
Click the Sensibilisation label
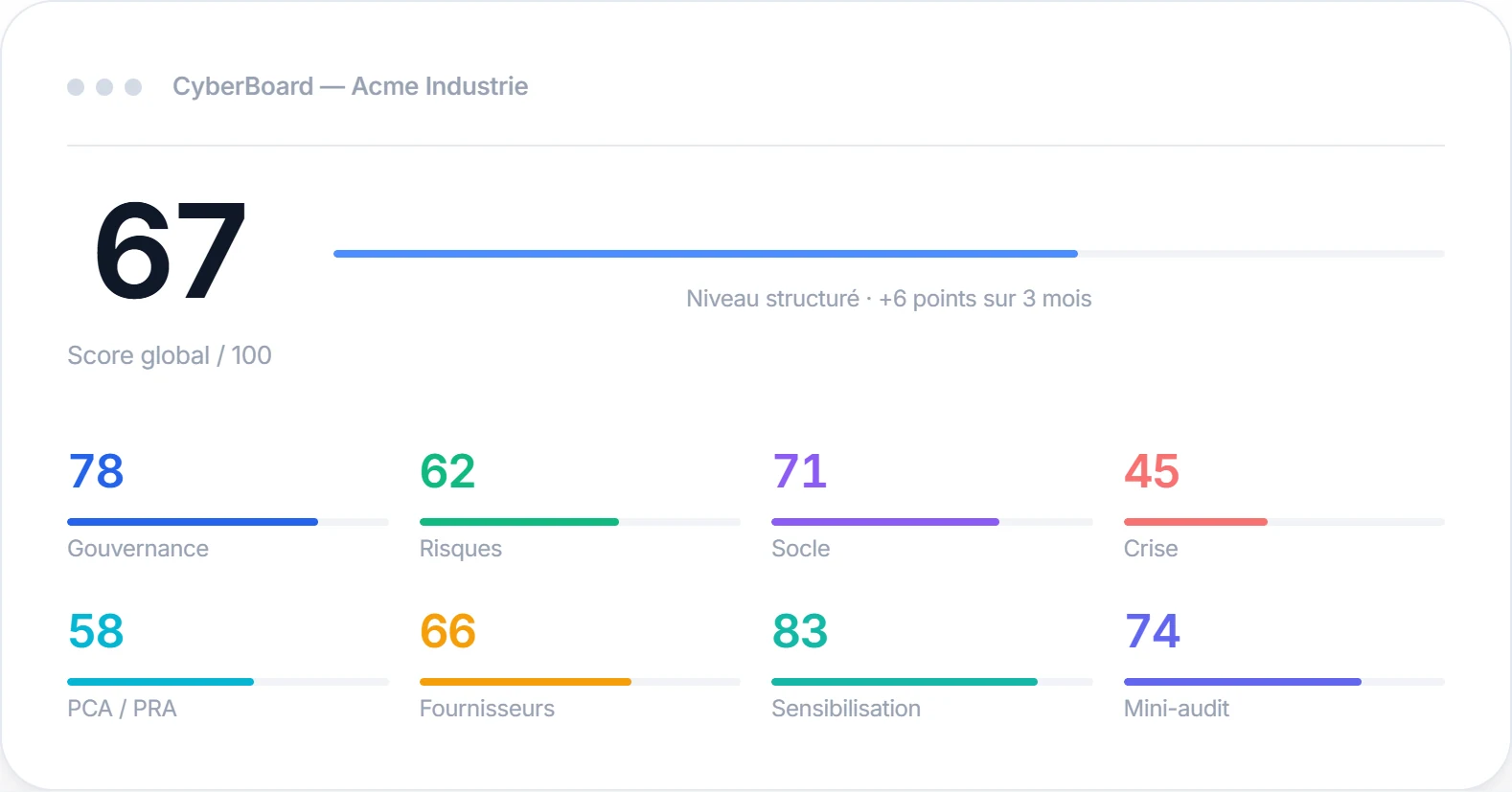[846, 709]
